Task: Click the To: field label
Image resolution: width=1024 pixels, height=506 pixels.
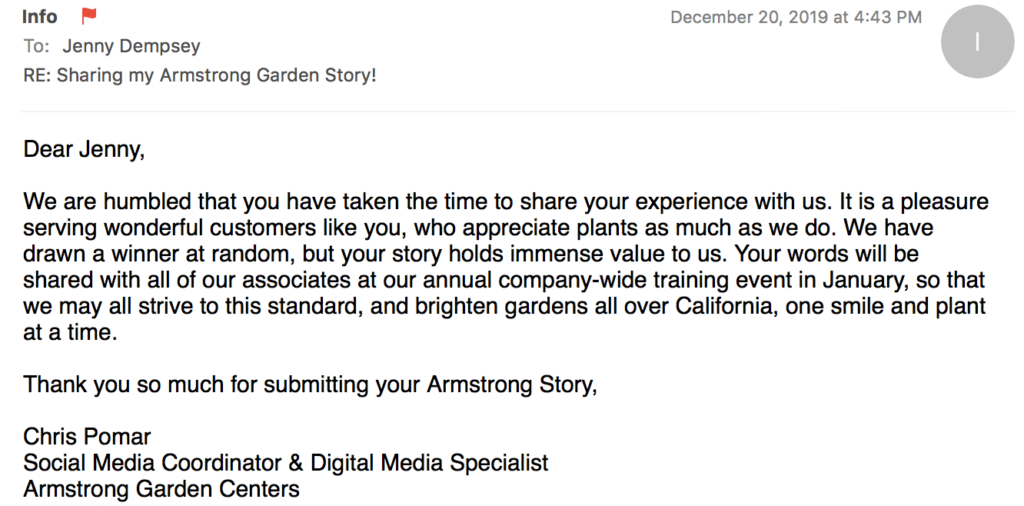Action: (x=36, y=46)
